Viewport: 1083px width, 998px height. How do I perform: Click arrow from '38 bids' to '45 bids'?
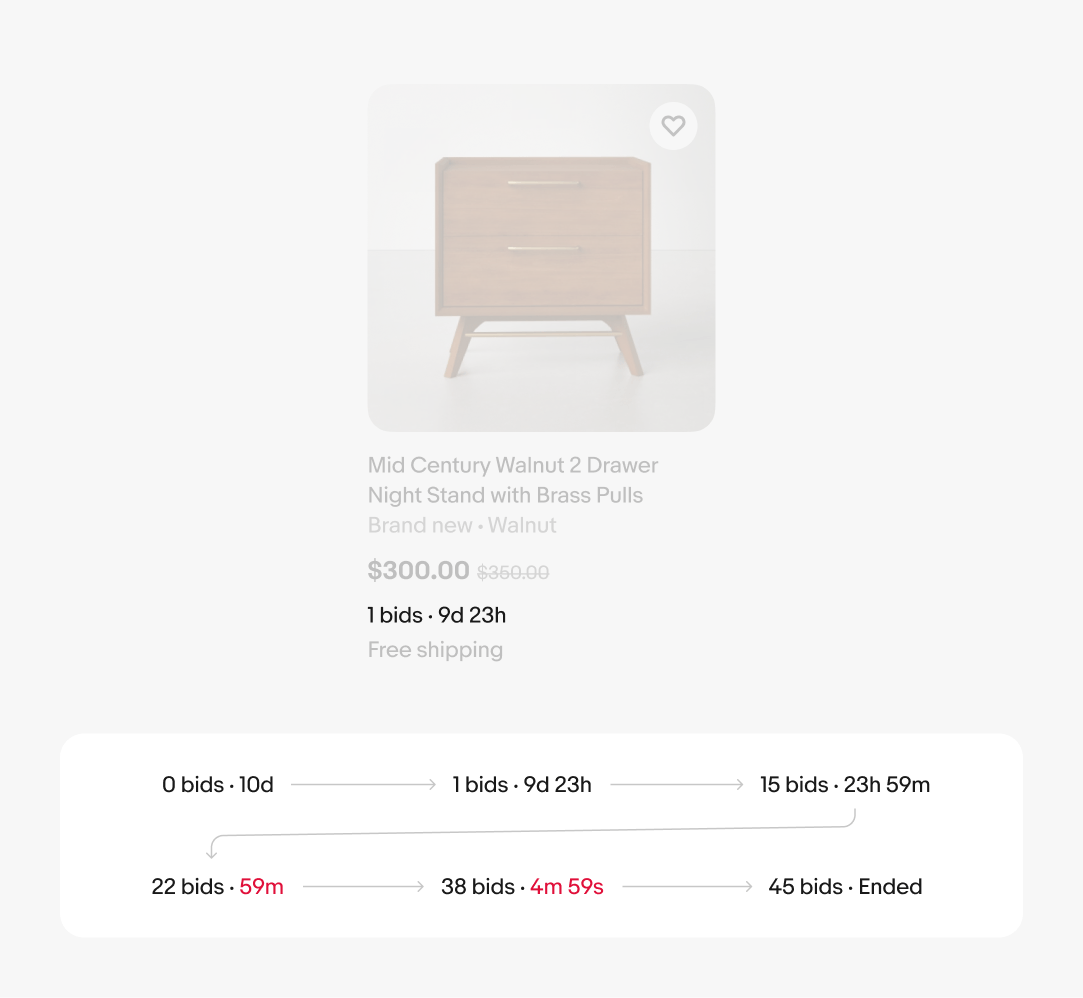(687, 887)
